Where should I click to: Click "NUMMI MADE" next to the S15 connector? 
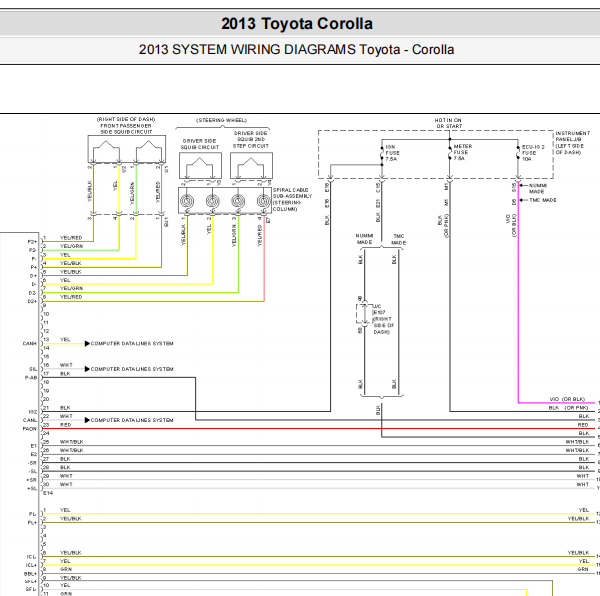538,188
